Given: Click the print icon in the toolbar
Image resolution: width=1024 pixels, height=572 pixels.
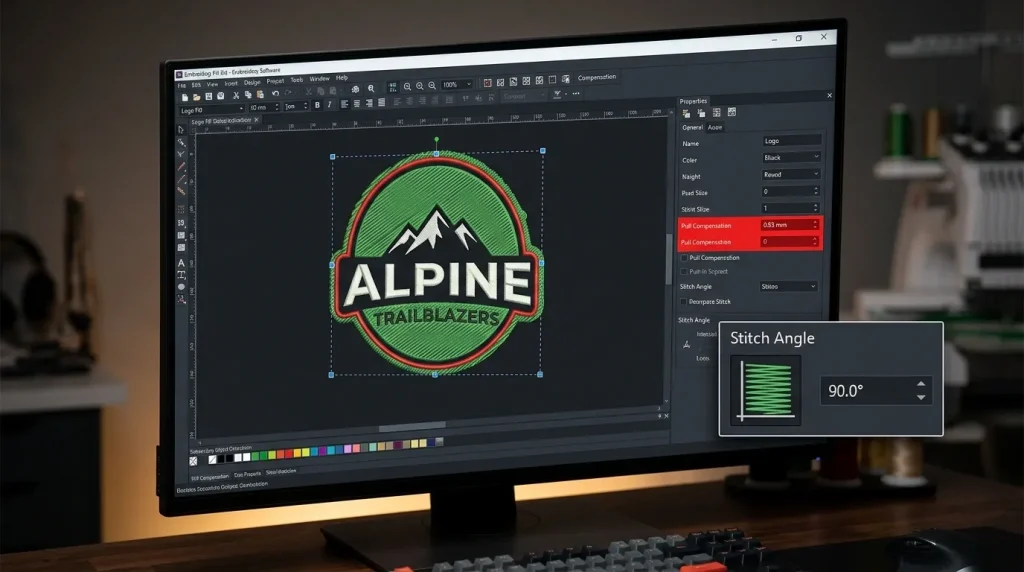Looking at the screenshot, I should 220,96.
